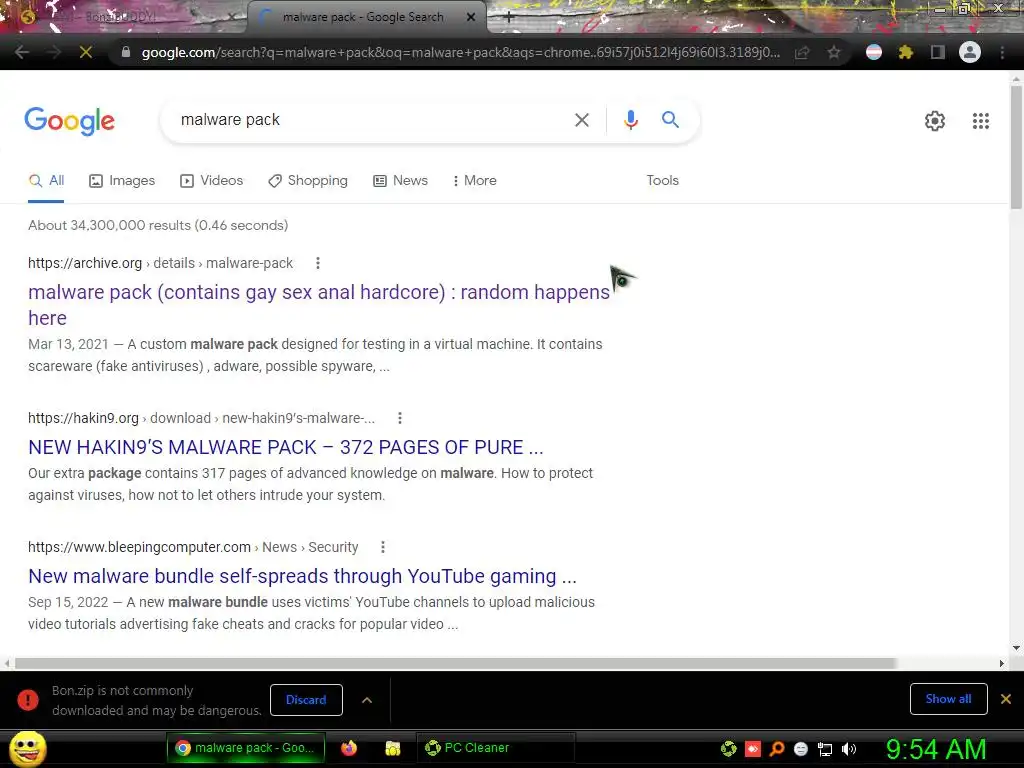The image size is (1024, 768).
Task: Start voice search with the microphone
Action: 631,120
